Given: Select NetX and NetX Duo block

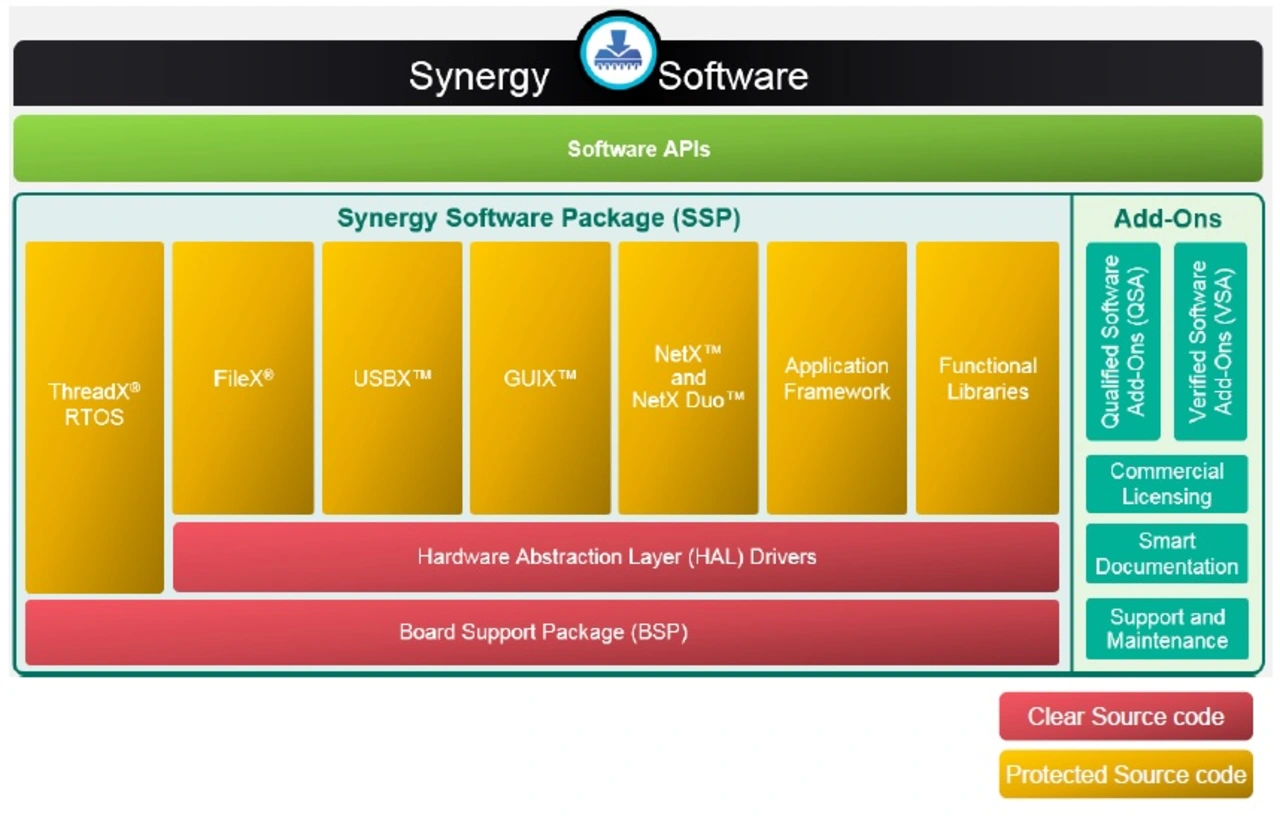Looking at the screenshot, I should click(x=688, y=378).
